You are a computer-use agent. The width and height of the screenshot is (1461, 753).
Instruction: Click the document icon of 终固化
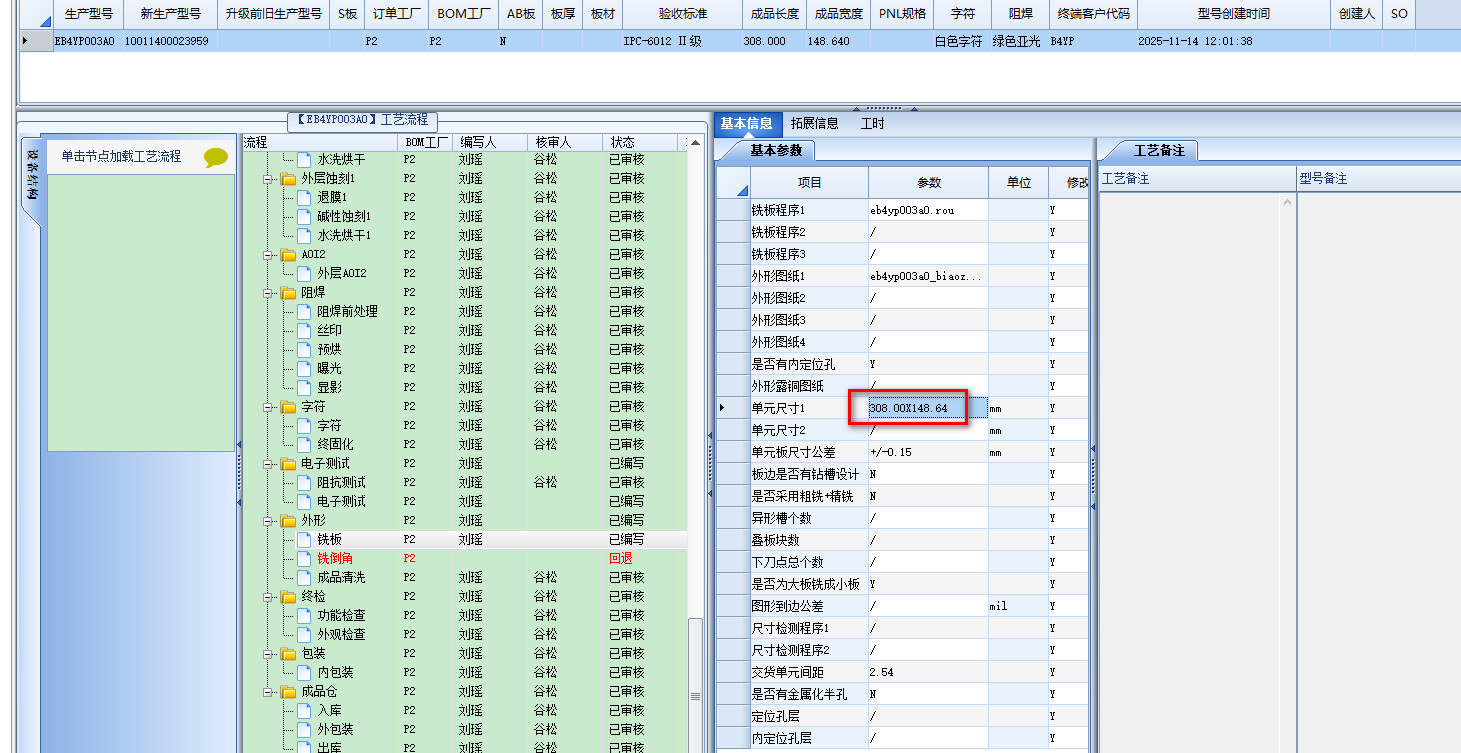pyautogui.click(x=304, y=445)
